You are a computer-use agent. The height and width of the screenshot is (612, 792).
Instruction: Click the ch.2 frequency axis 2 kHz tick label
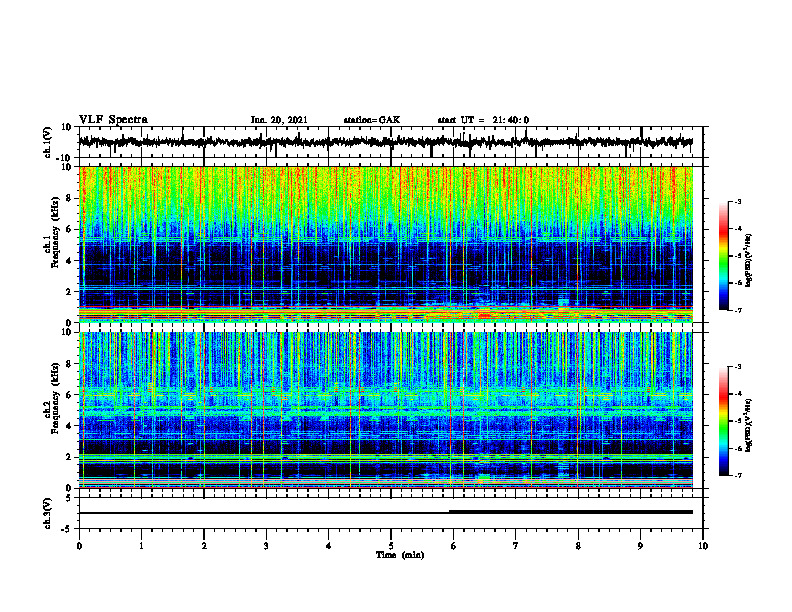(69, 457)
